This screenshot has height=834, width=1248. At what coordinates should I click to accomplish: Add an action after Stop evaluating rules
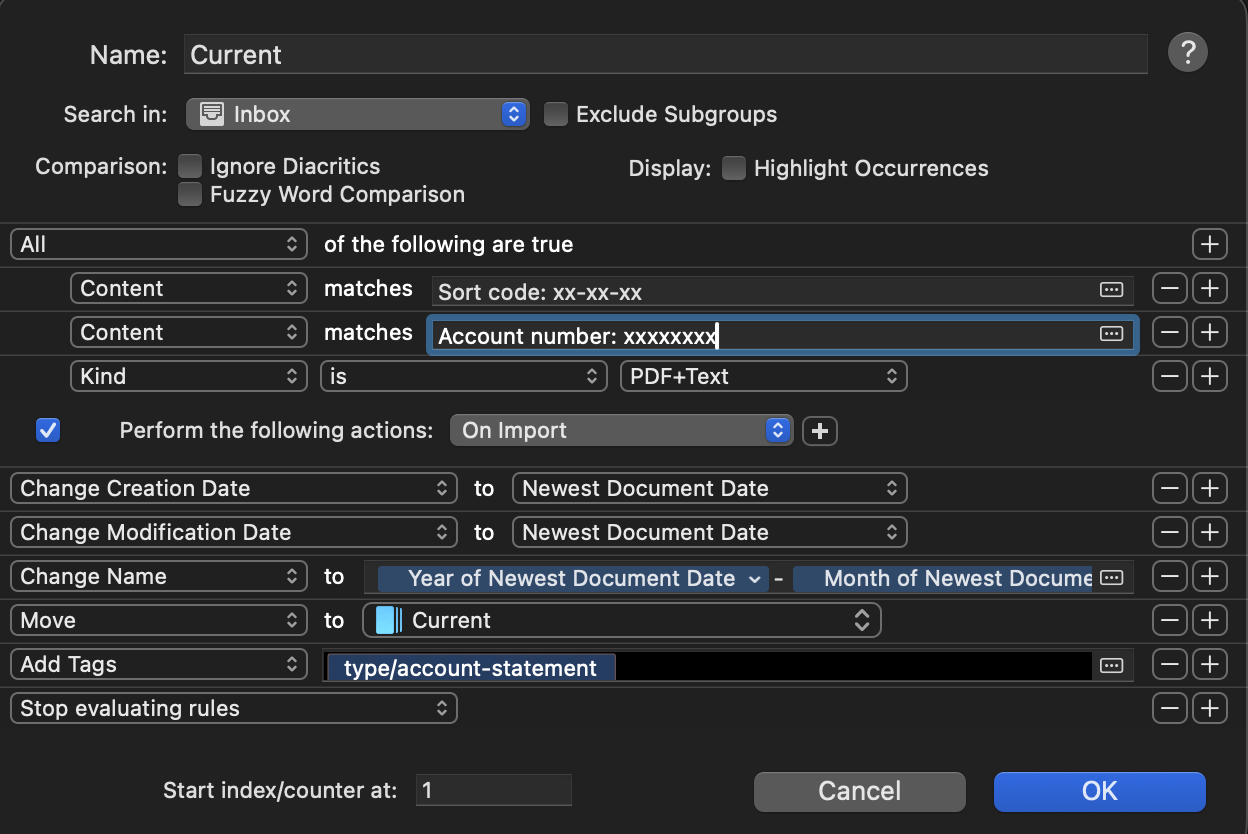(x=1209, y=709)
